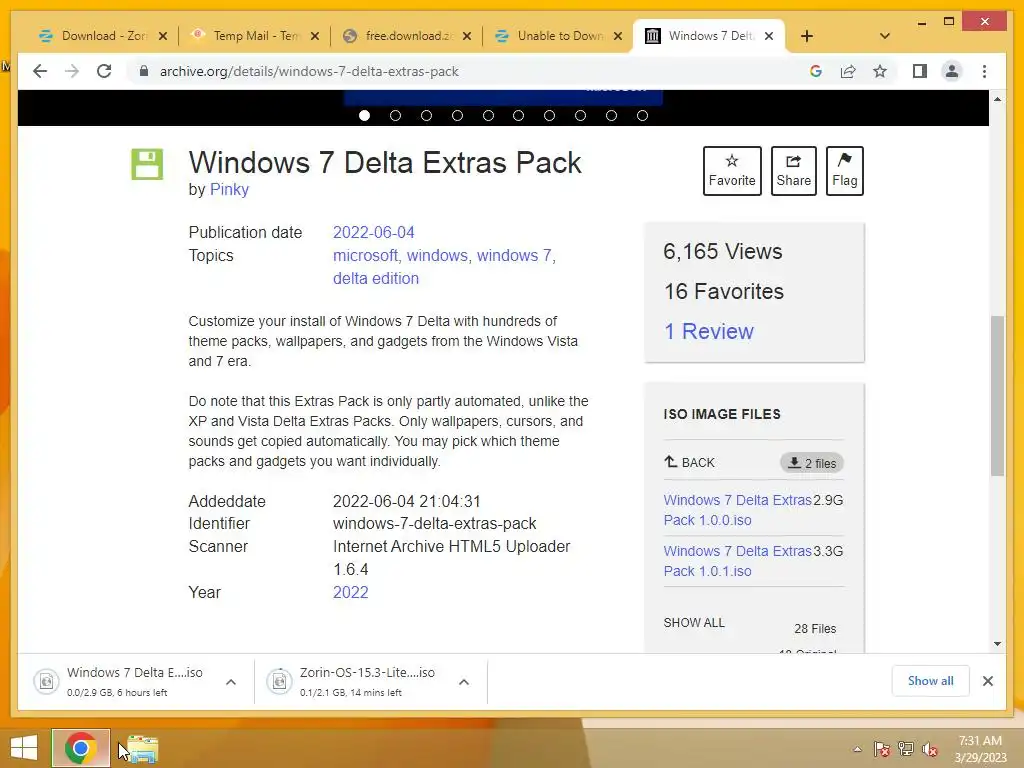Image resolution: width=1024 pixels, height=768 pixels.
Task: Select second carousel dot
Action: pos(395,116)
